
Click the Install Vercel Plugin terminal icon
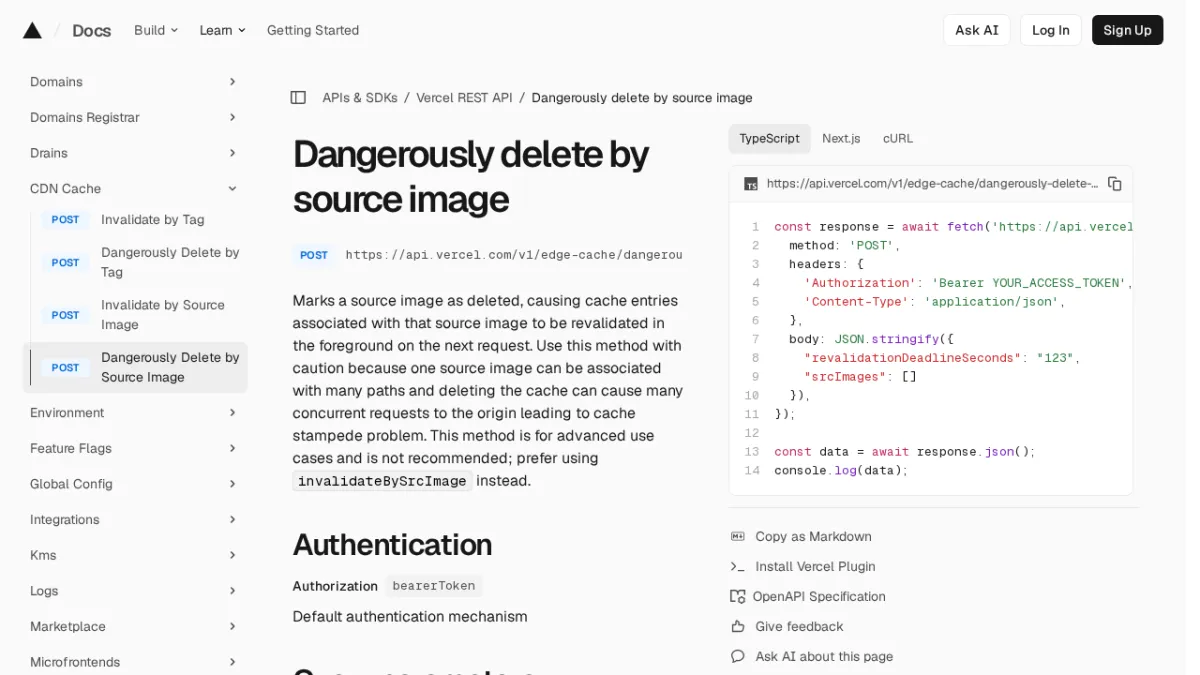pyautogui.click(x=738, y=567)
